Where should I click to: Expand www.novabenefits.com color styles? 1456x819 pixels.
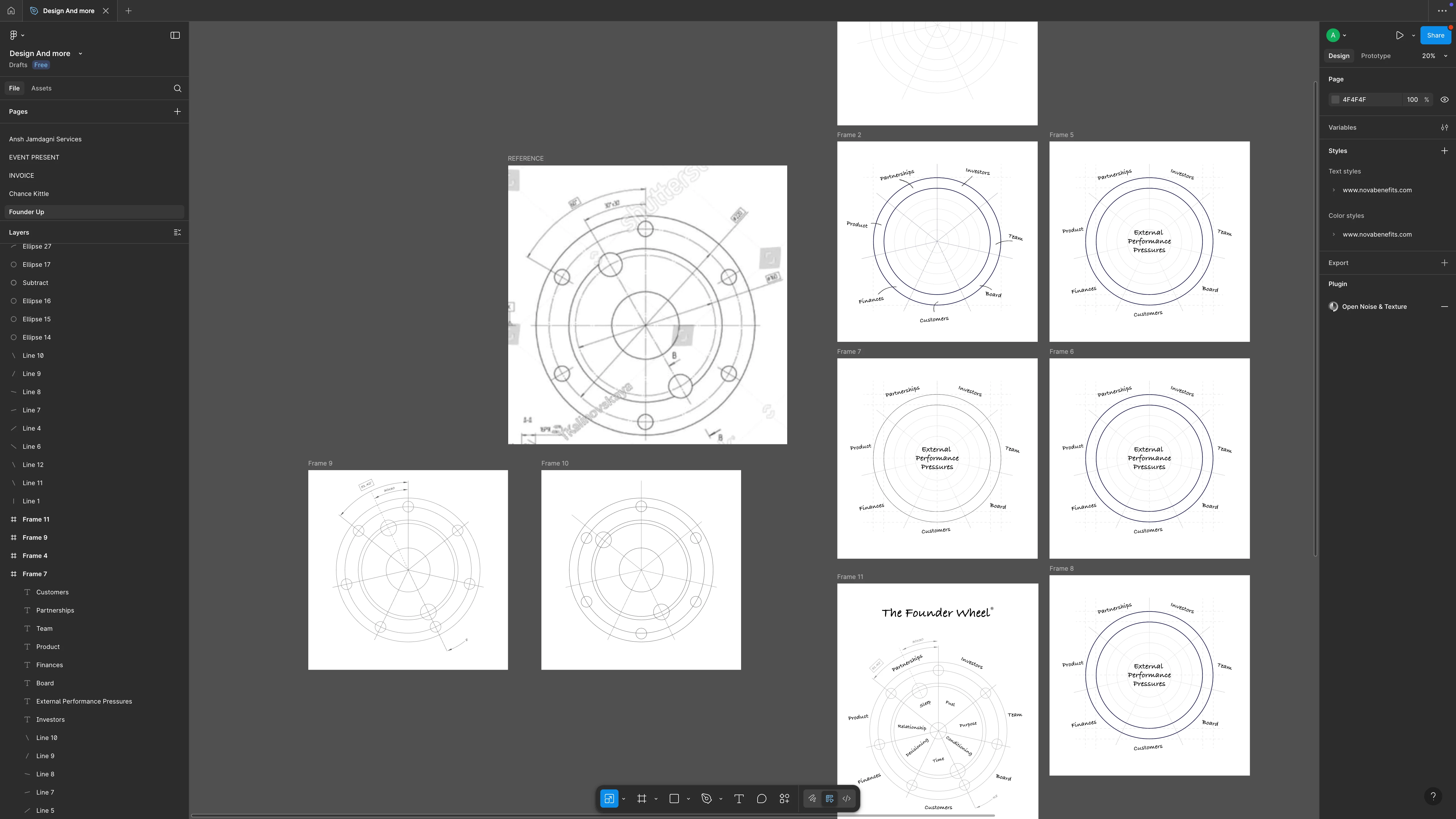(1334, 235)
